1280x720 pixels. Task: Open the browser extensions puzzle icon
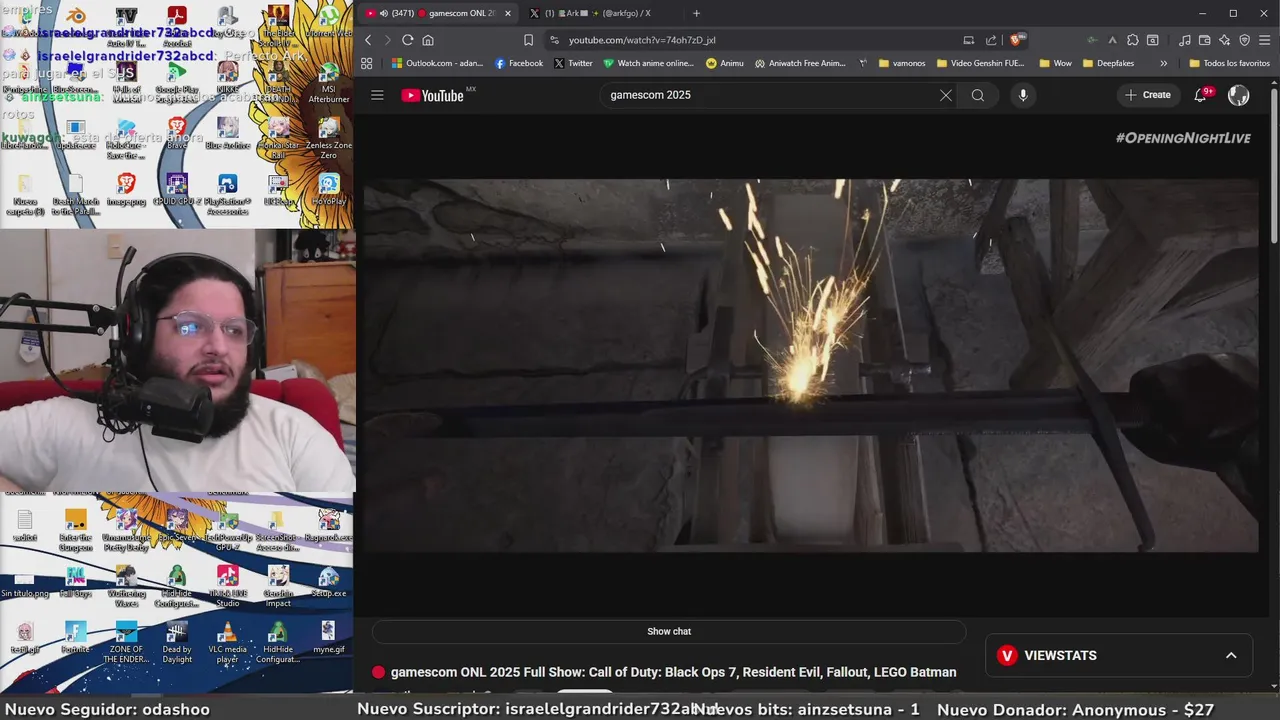pos(1133,40)
